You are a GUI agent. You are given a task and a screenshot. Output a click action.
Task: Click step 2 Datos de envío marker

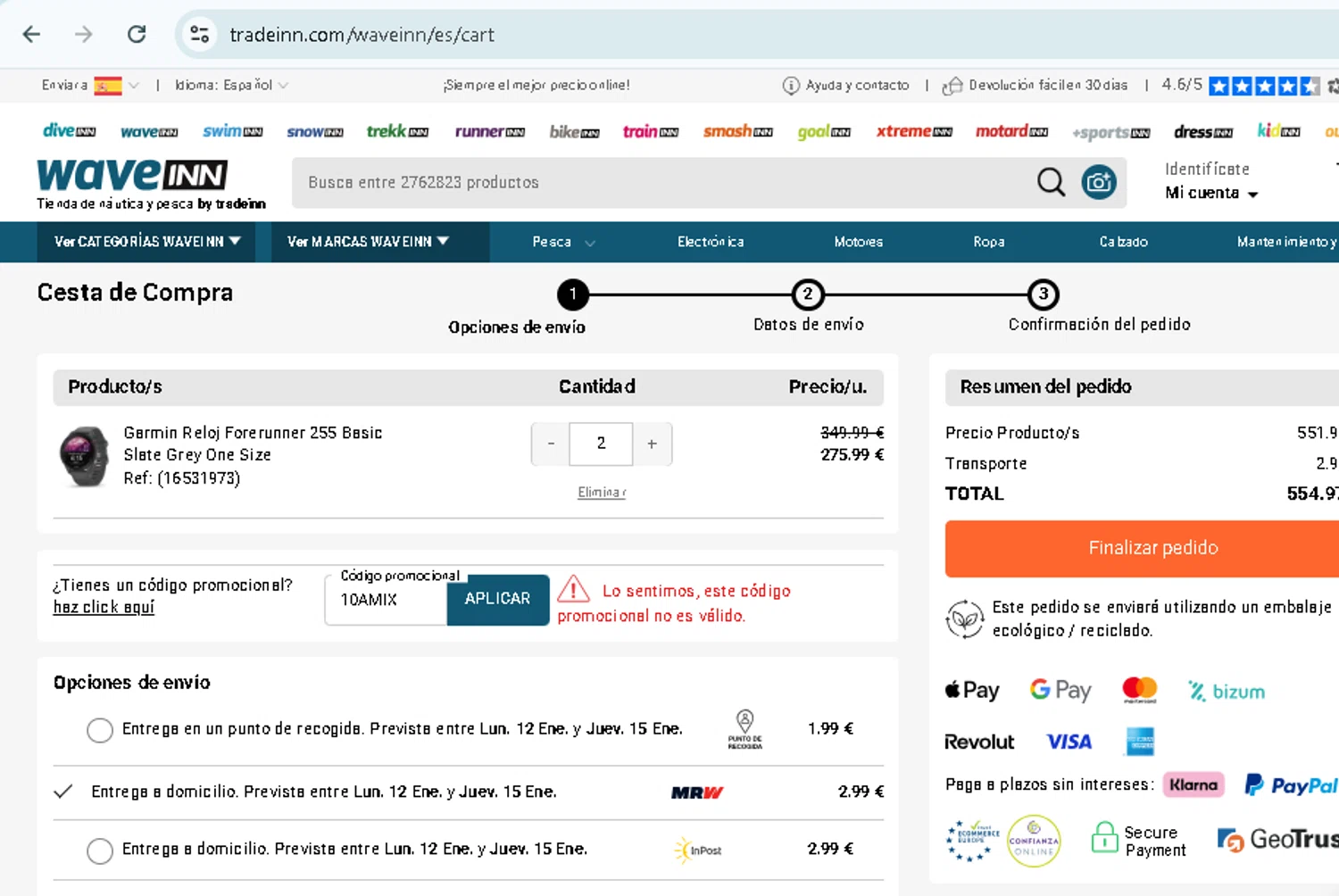808,294
